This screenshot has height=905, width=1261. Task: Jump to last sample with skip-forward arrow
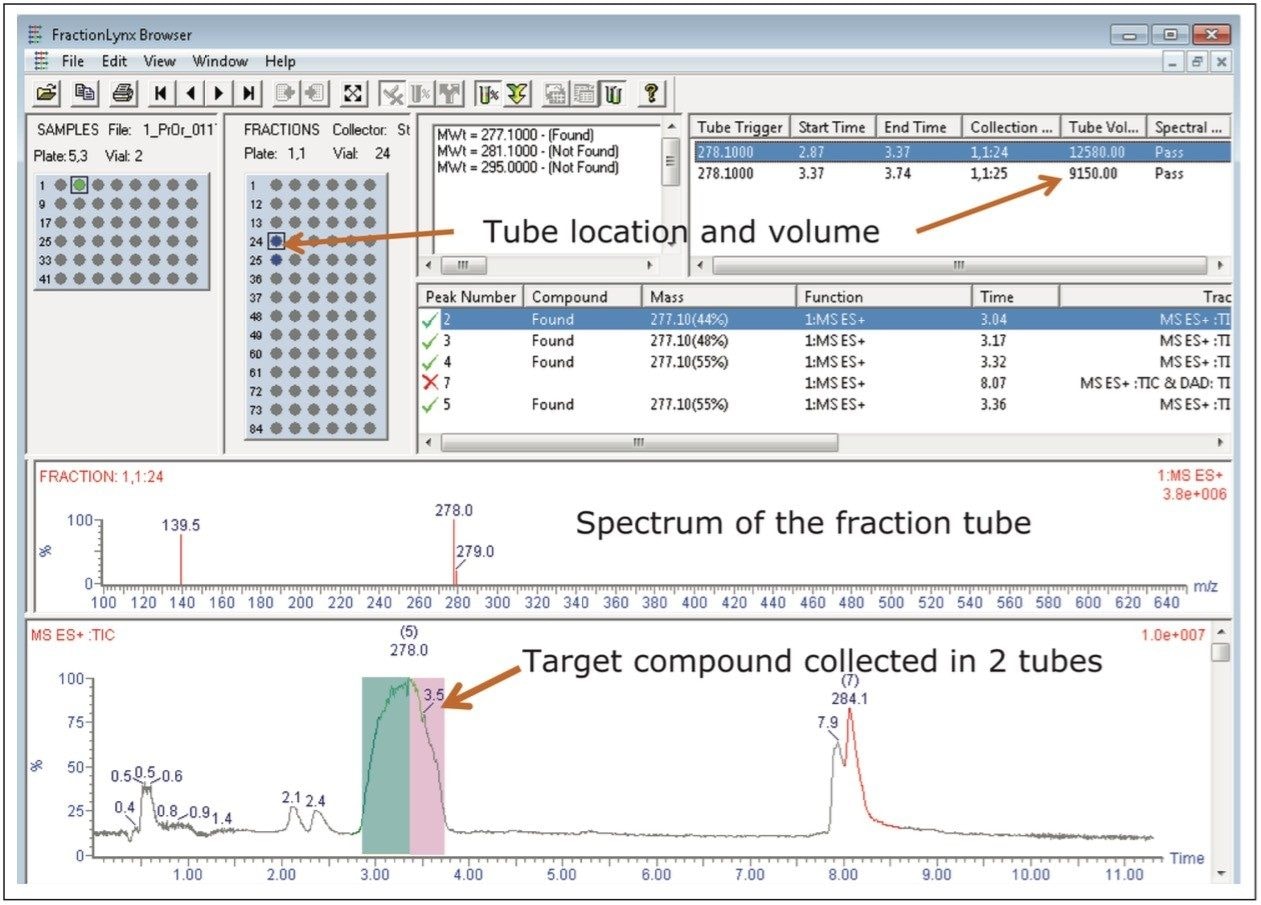(x=249, y=93)
